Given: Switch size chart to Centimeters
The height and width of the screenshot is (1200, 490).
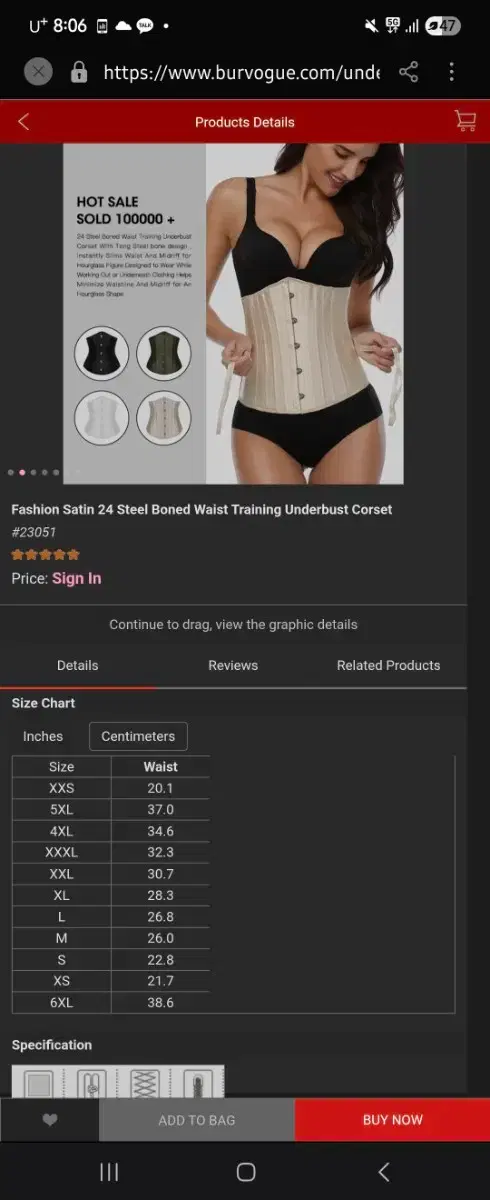Looking at the screenshot, I should point(138,736).
